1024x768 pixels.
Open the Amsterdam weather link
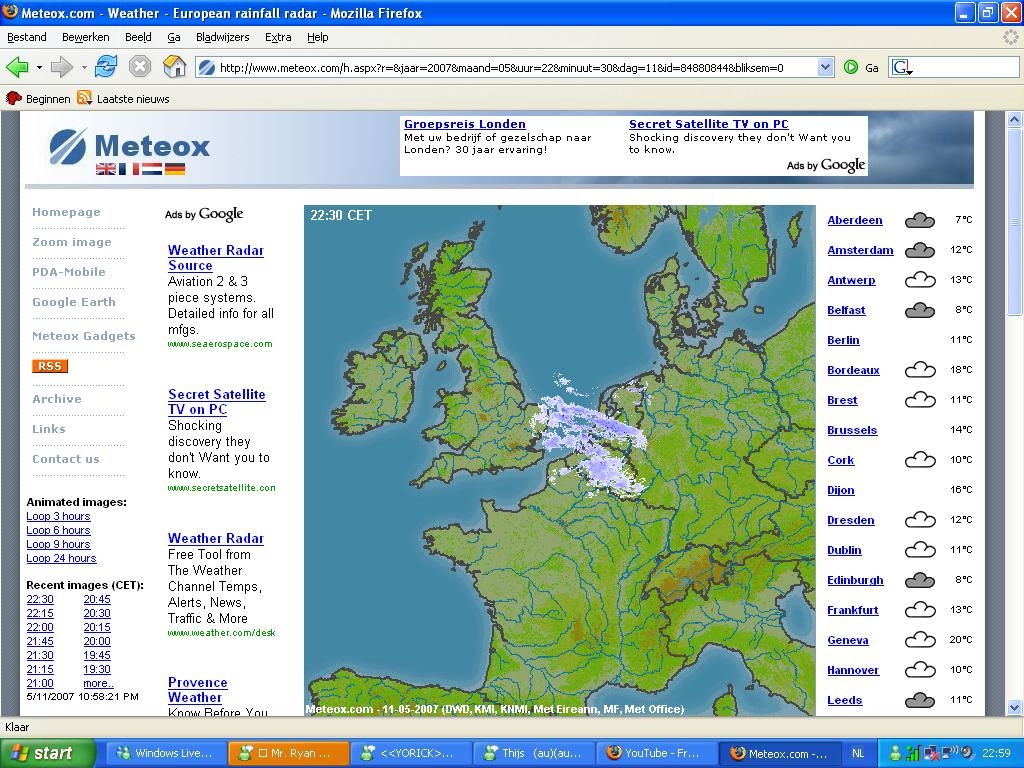click(860, 250)
